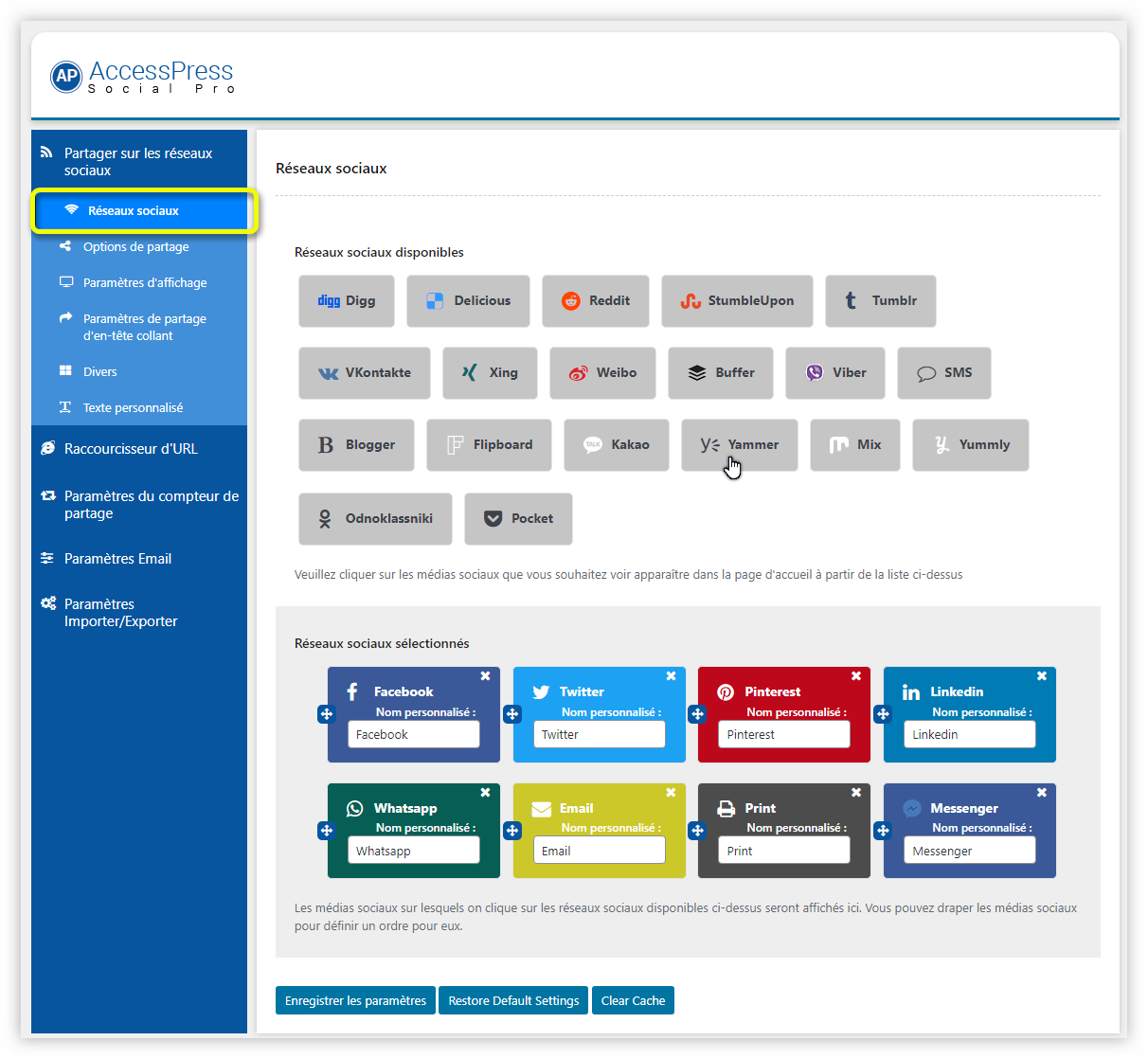Click the Email card move handle
This screenshot has height=1059, width=1148.
(511, 831)
